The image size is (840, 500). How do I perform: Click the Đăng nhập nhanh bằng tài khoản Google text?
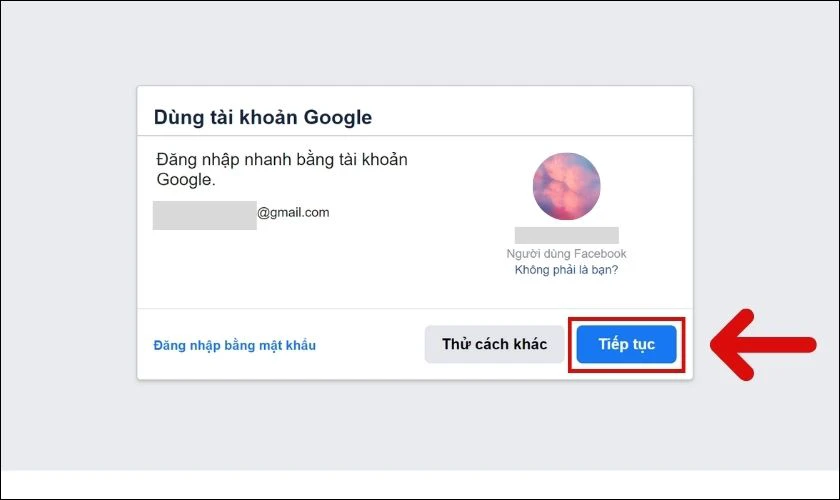(282, 169)
